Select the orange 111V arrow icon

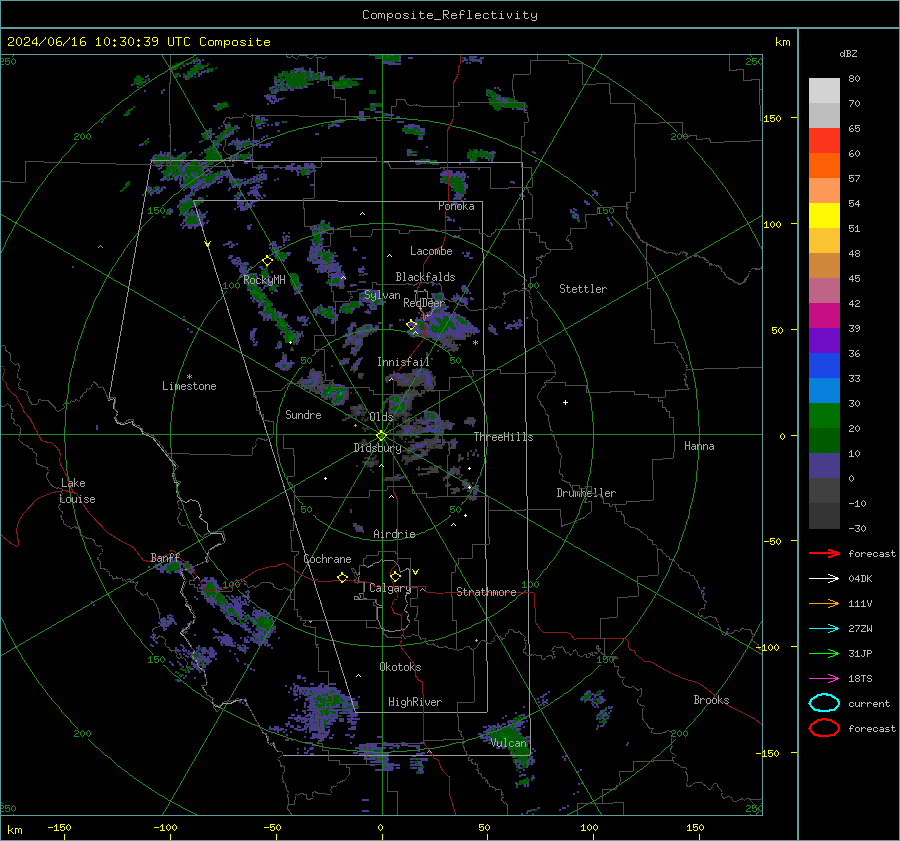click(x=824, y=603)
